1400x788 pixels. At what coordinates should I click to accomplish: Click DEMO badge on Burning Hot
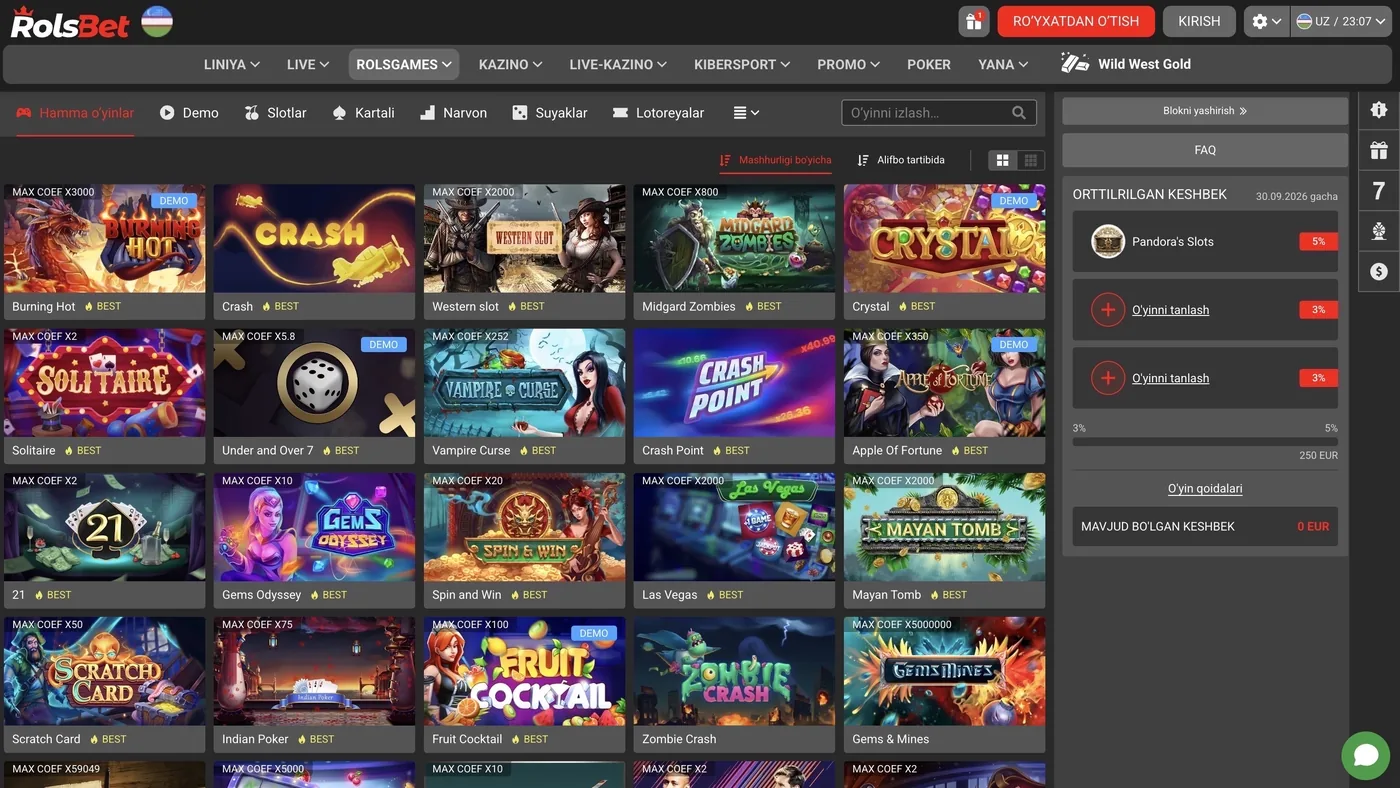pos(174,200)
